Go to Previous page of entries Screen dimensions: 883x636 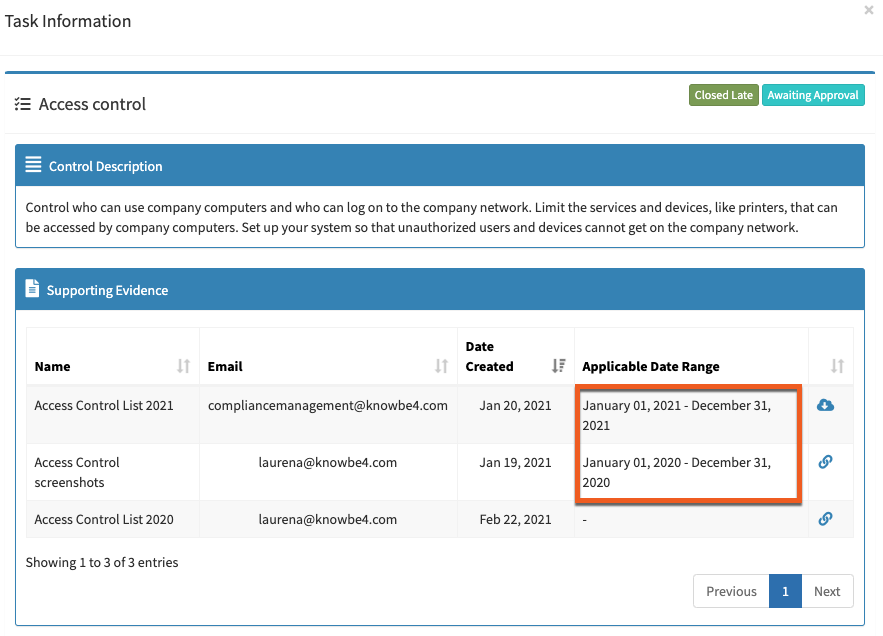[731, 591]
